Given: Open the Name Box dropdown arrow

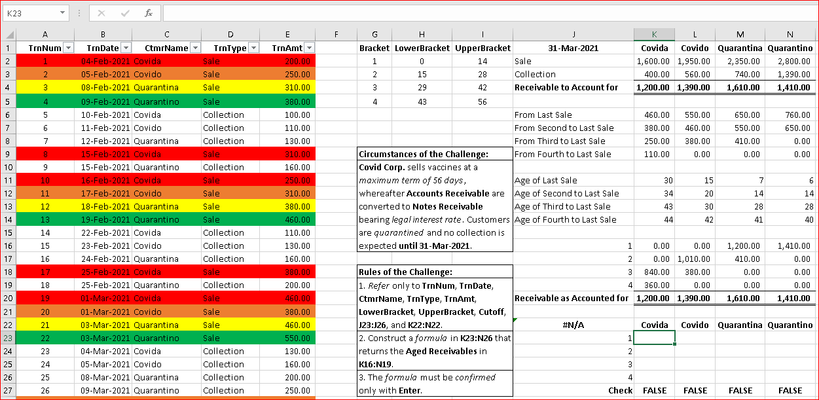Looking at the screenshot, I should coord(63,13).
